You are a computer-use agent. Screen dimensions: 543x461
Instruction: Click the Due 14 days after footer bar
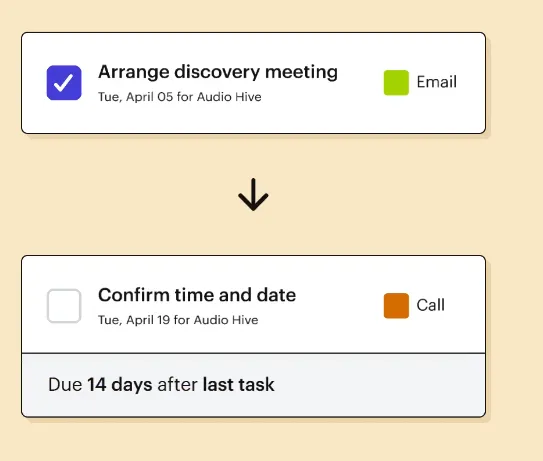[x=253, y=385]
